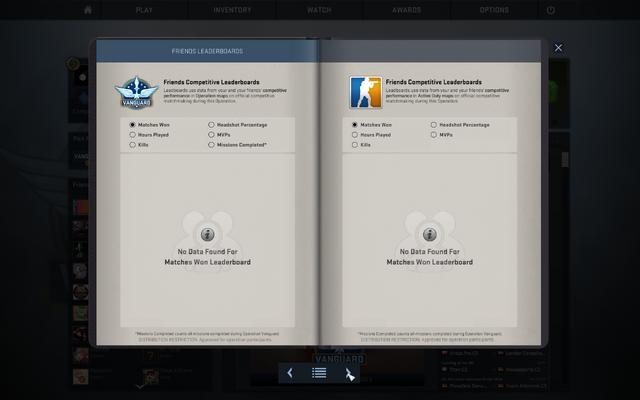The width and height of the screenshot is (640, 400).
Task: Go to the next journal page arrow
Action: (x=348, y=373)
